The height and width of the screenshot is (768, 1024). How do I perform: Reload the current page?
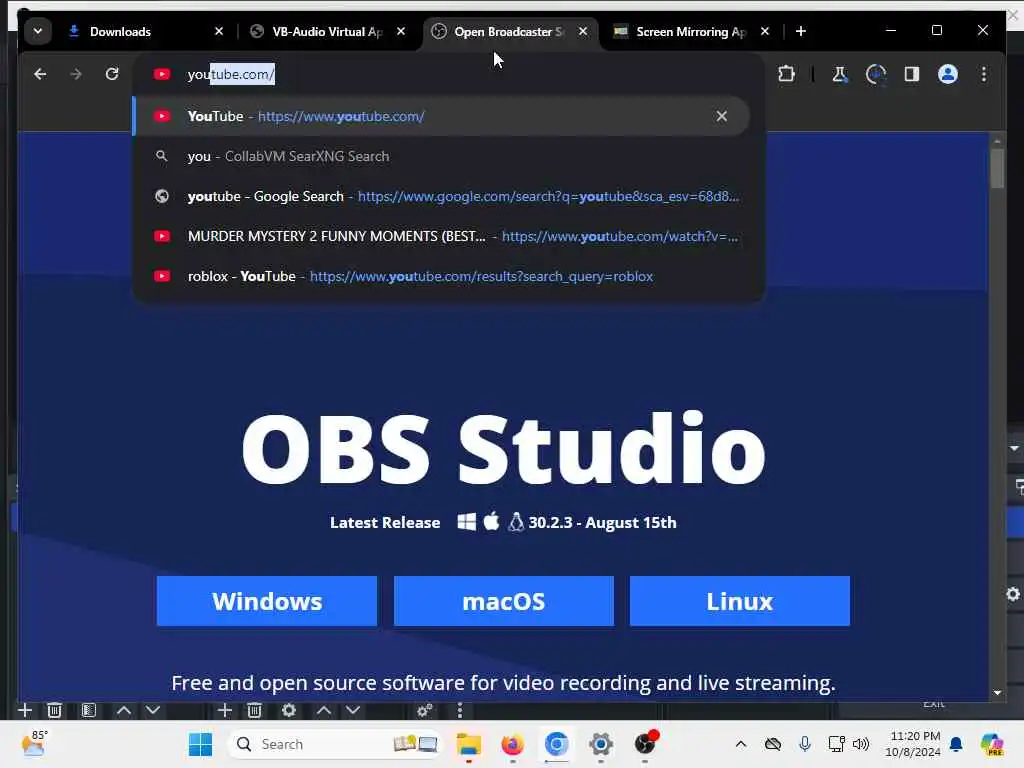click(x=112, y=74)
